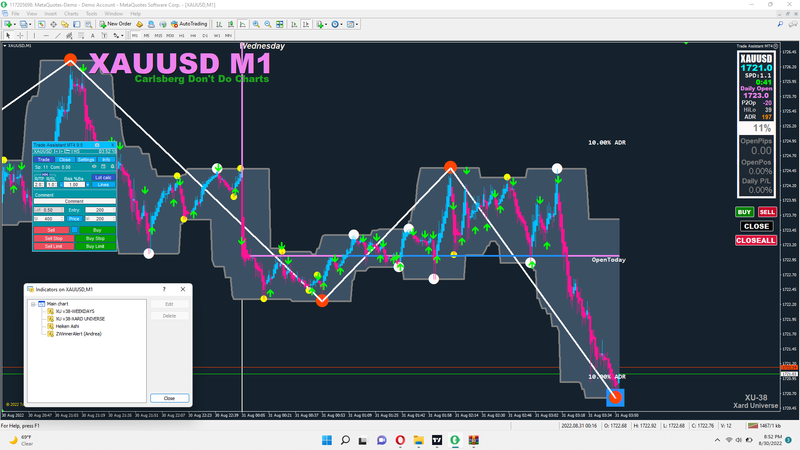Zoom out the chart with magnifier minus
The width and height of the screenshot is (800, 450).
tap(268, 24)
